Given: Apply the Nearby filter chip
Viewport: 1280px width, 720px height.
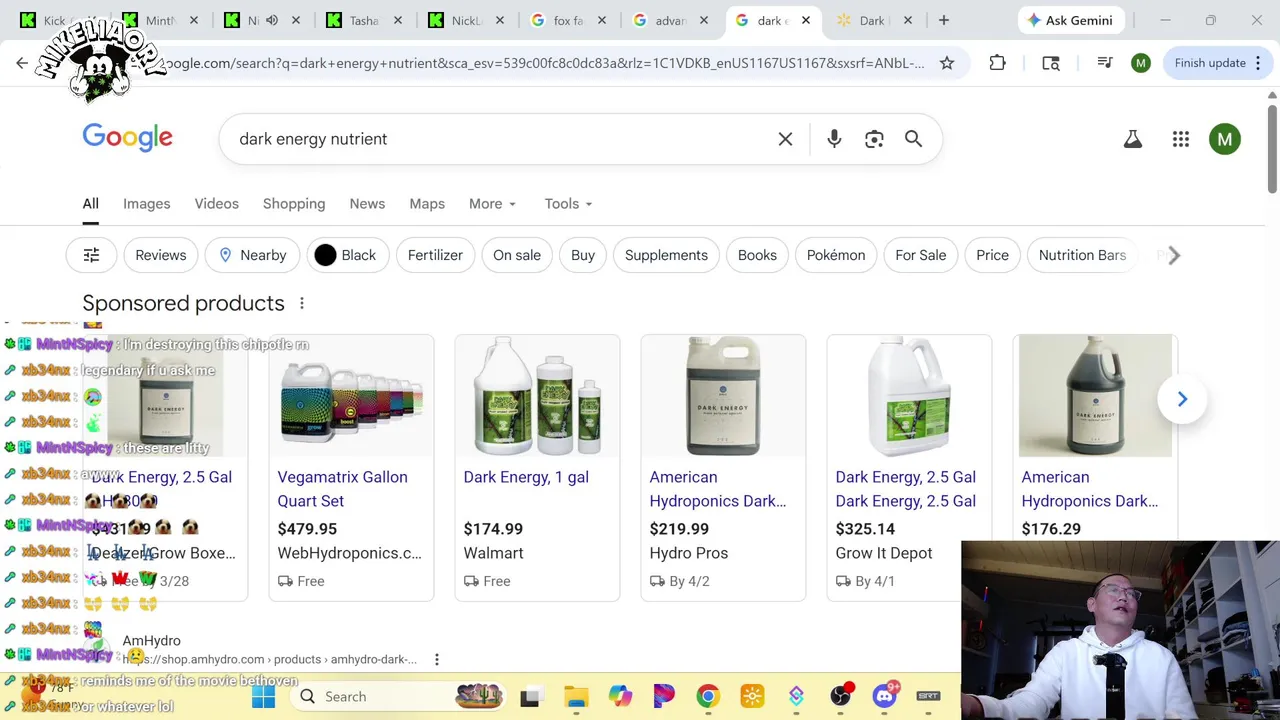Looking at the screenshot, I should coord(252,255).
